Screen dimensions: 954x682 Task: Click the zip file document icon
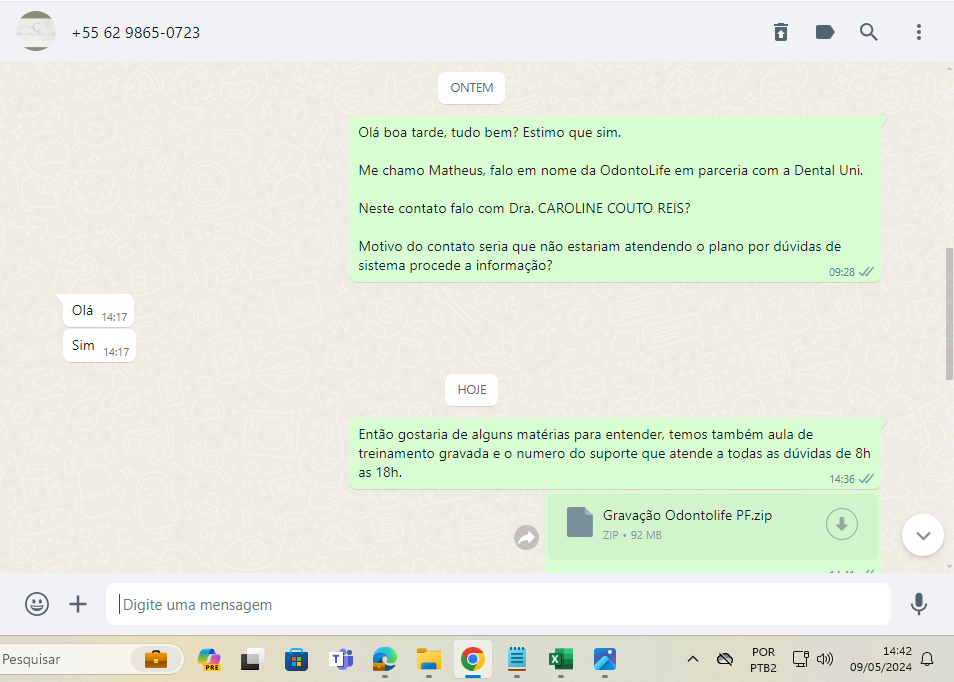(x=579, y=522)
